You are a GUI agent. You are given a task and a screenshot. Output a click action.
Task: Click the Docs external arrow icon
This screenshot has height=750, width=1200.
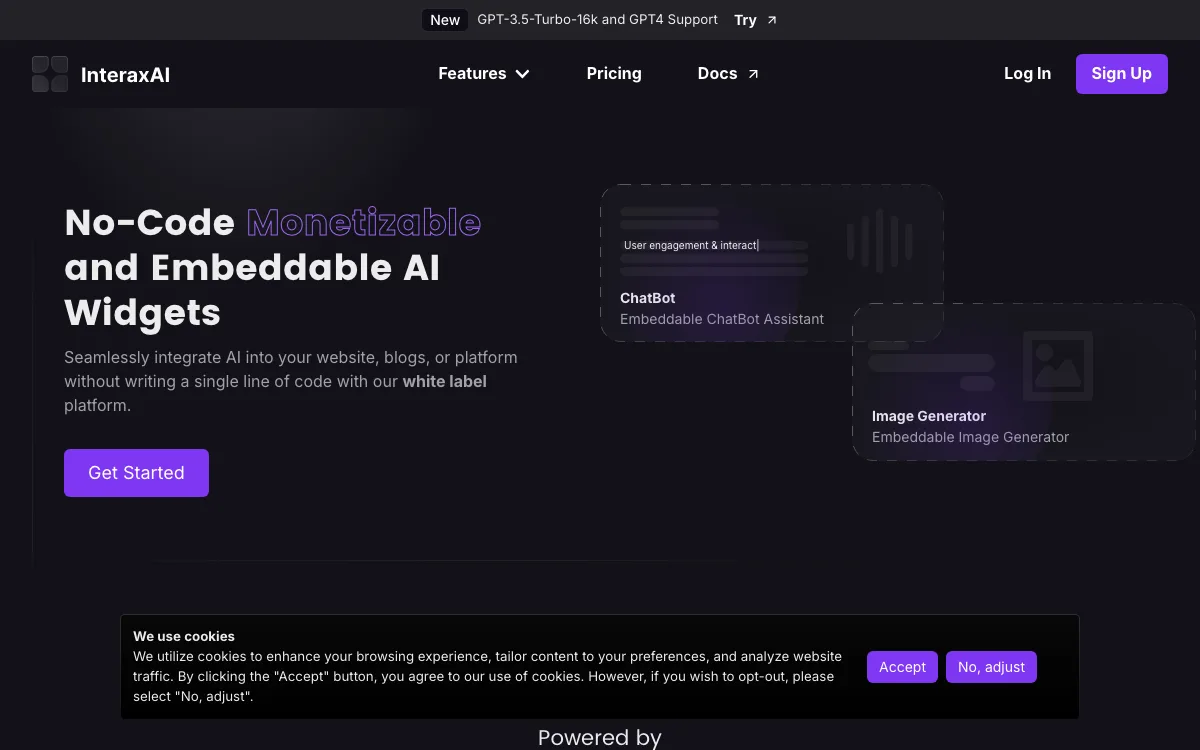click(753, 74)
